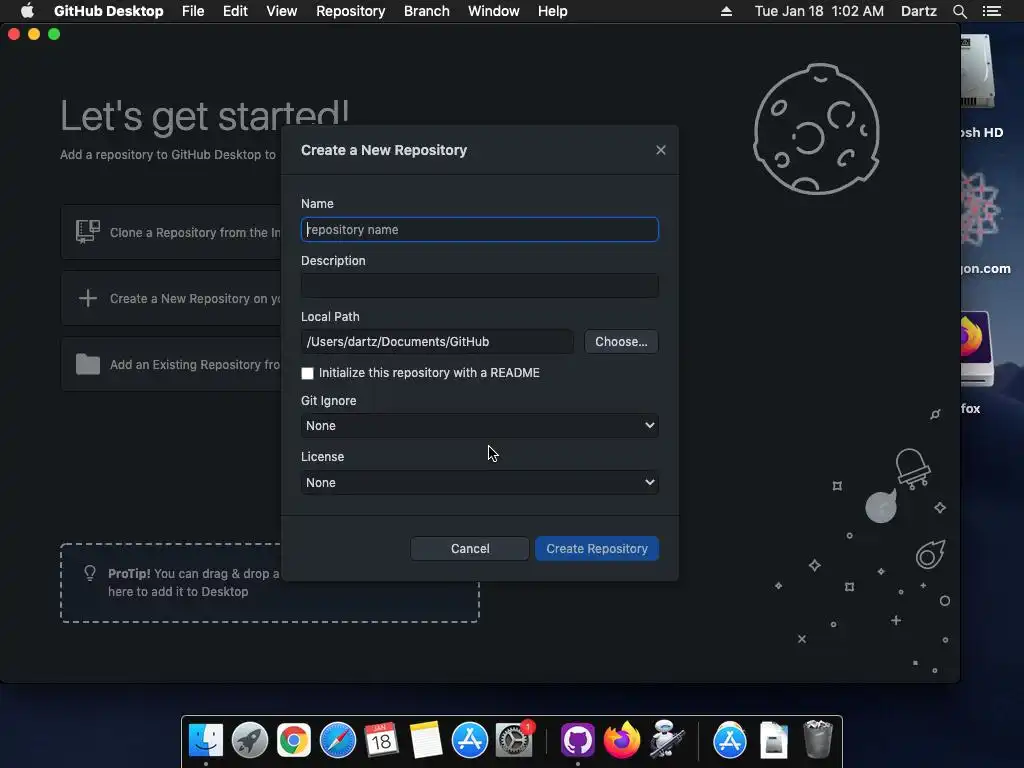The height and width of the screenshot is (768, 1024).
Task: Close the Create a New Repository dialog
Action: tap(661, 150)
